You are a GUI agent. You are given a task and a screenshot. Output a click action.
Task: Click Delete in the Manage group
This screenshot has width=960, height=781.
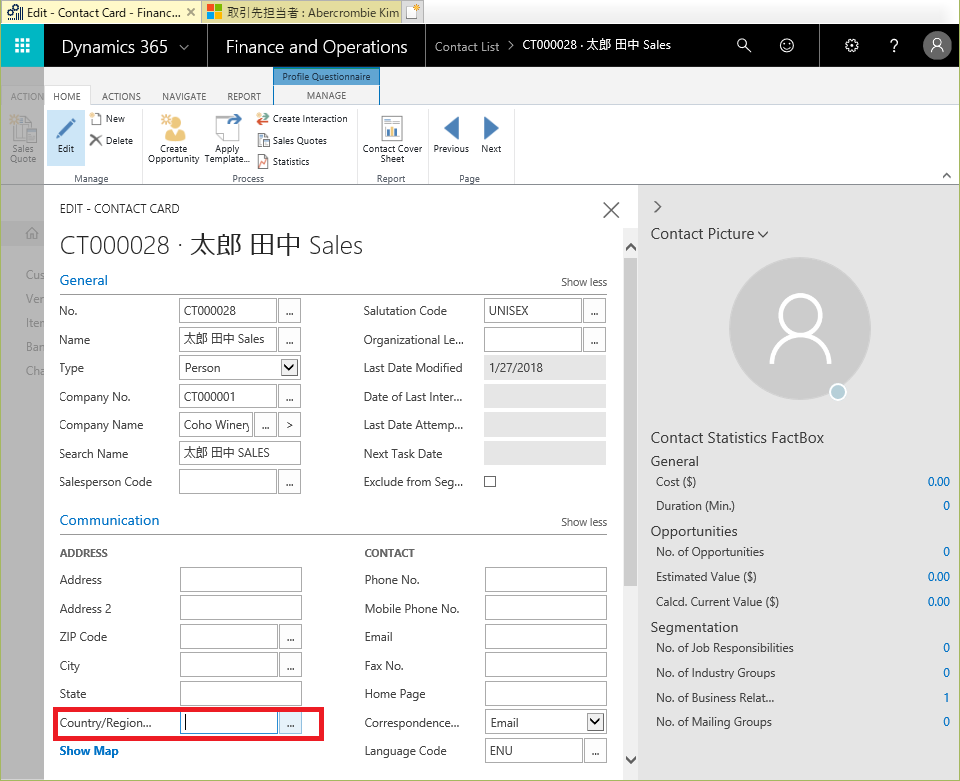tap(111, 140)
